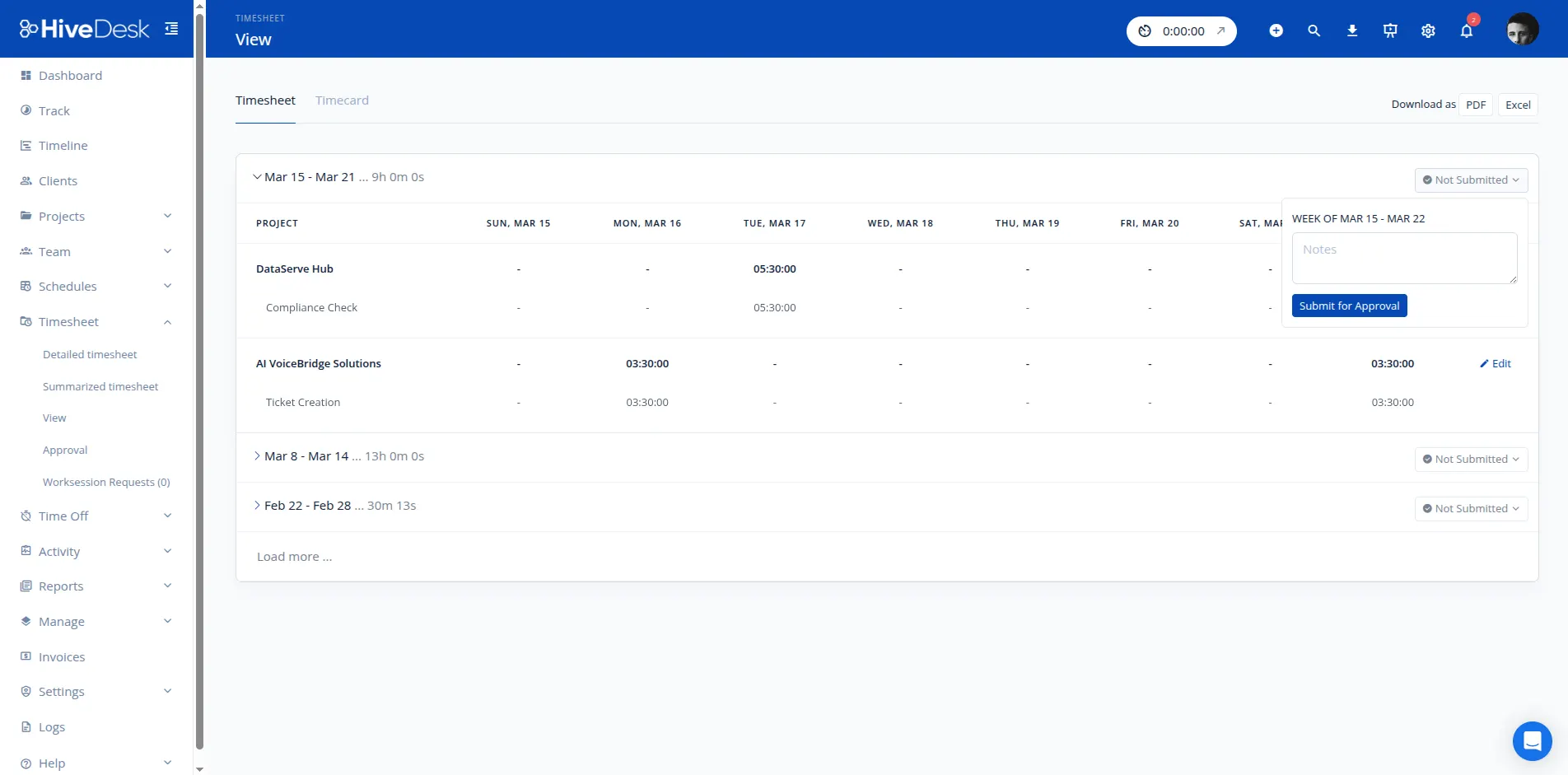Click the download icon in the header
The image size is (1568, 775).
click(1351, 30)
